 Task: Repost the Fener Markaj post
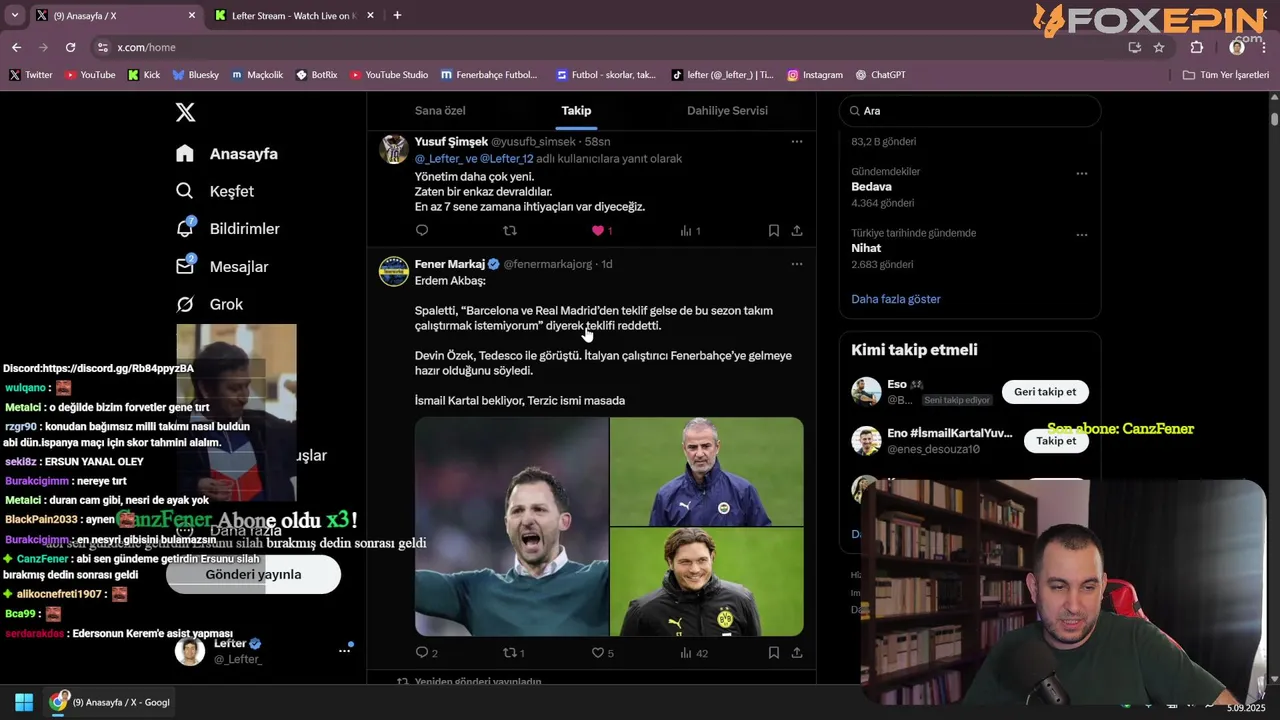click(x=510, y=653)
